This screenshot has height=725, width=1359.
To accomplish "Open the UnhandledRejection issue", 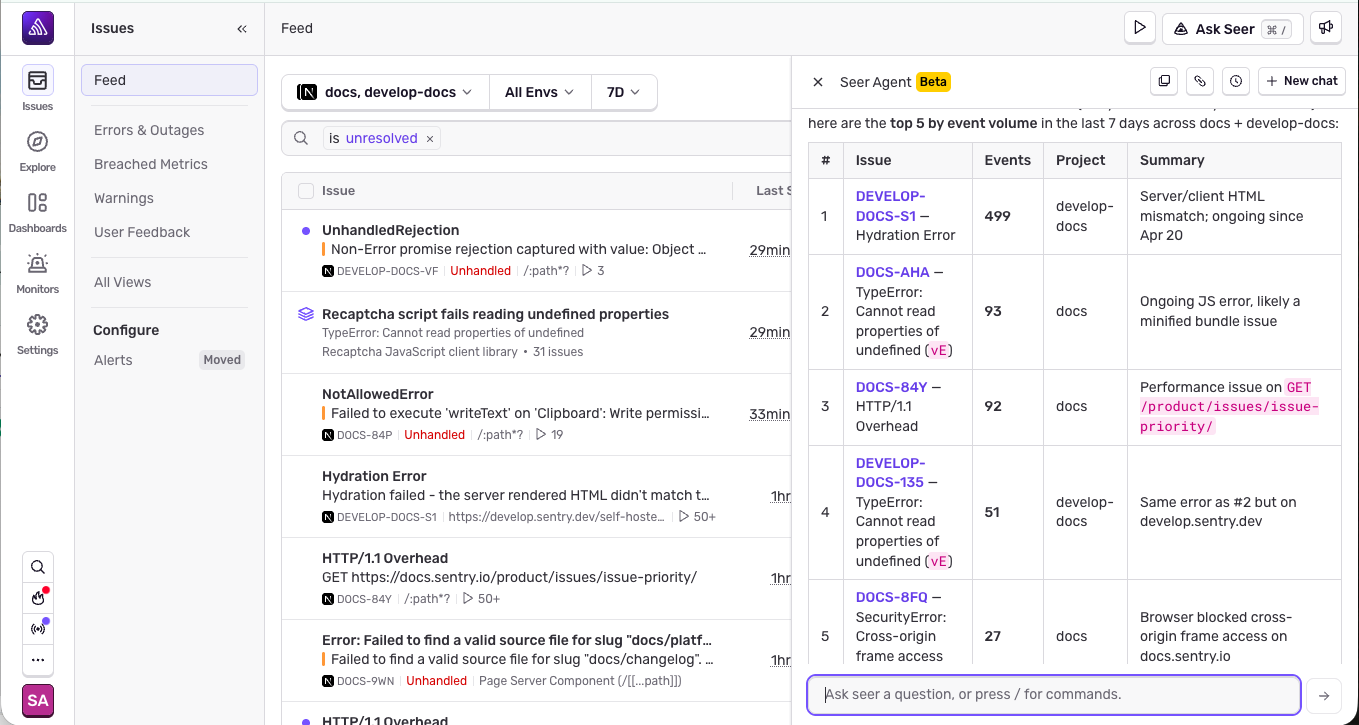I will (x=391, y=230).
